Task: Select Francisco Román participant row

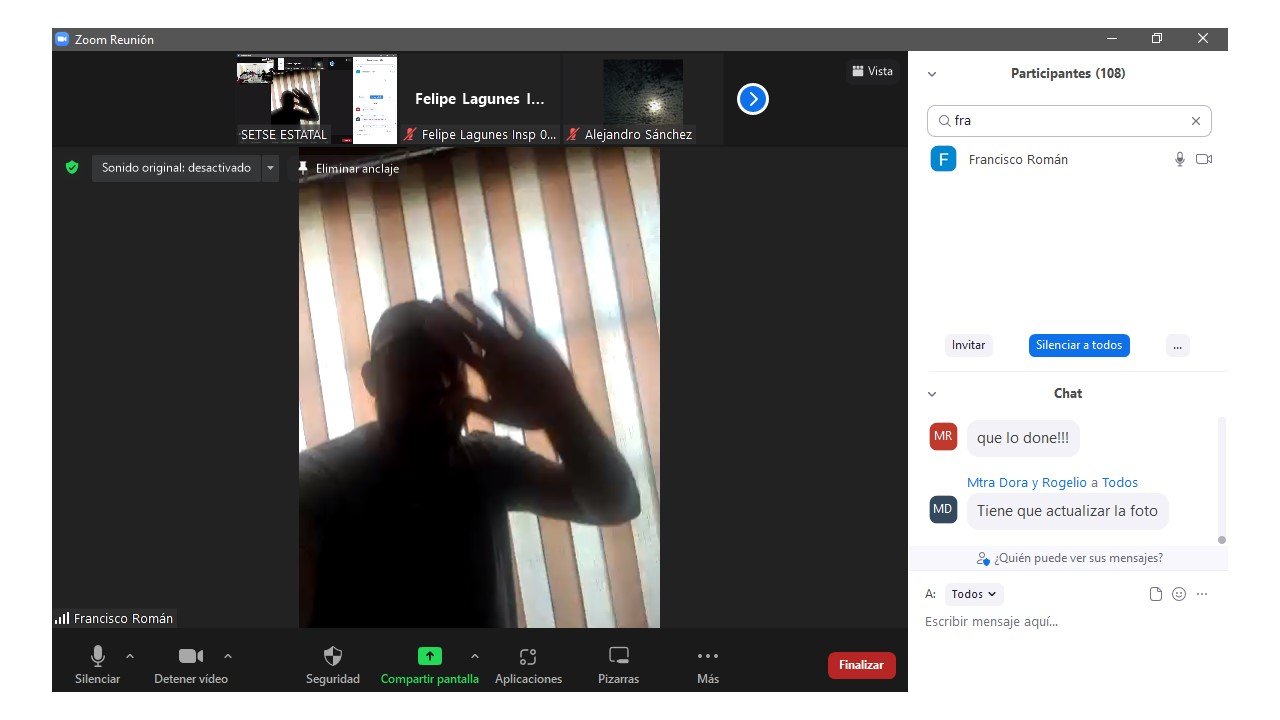Action: coord(1068,159)
